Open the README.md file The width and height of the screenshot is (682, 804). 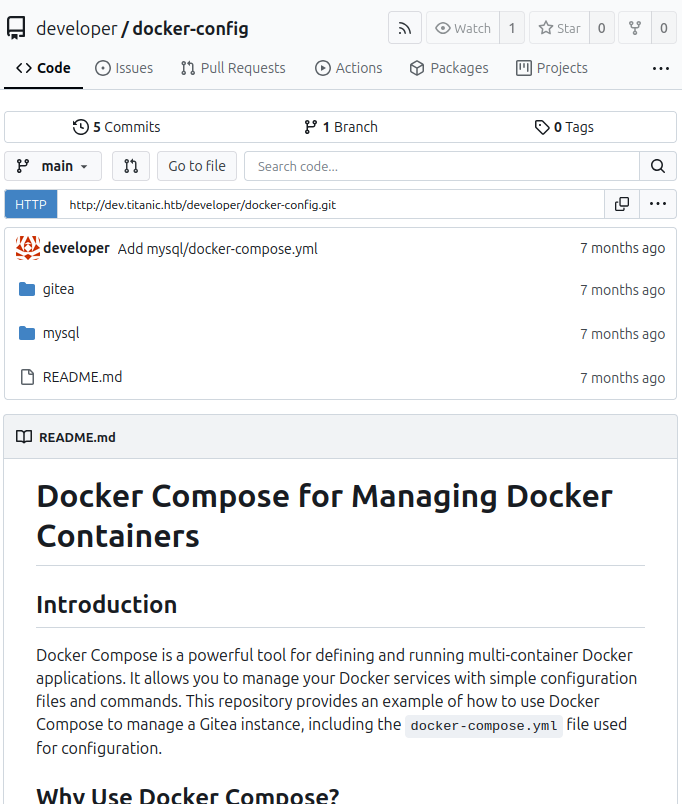coord(82,377)
